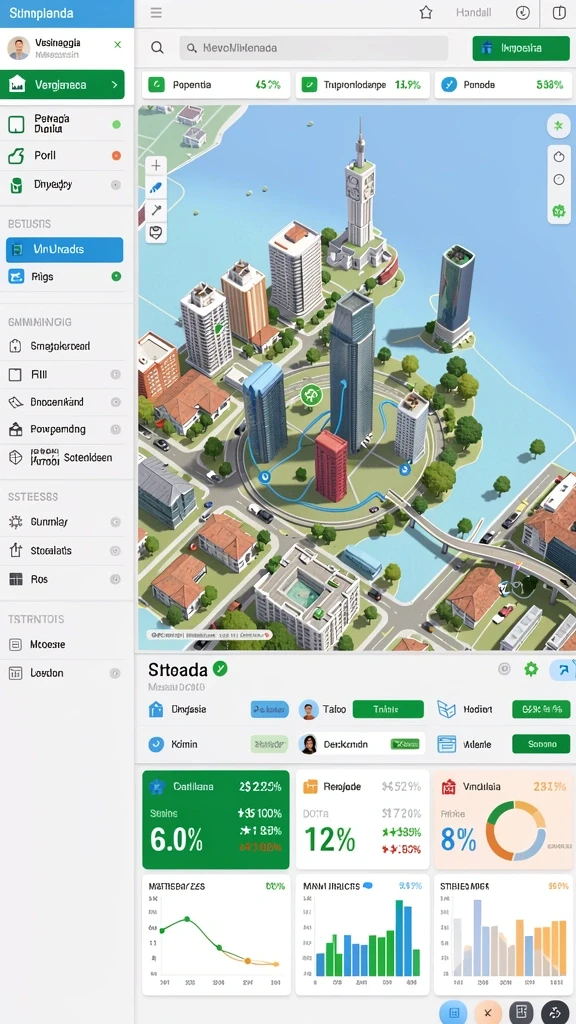Click the hamburger menu icon in top bar

pyautogui.click(x=156, y=12)
